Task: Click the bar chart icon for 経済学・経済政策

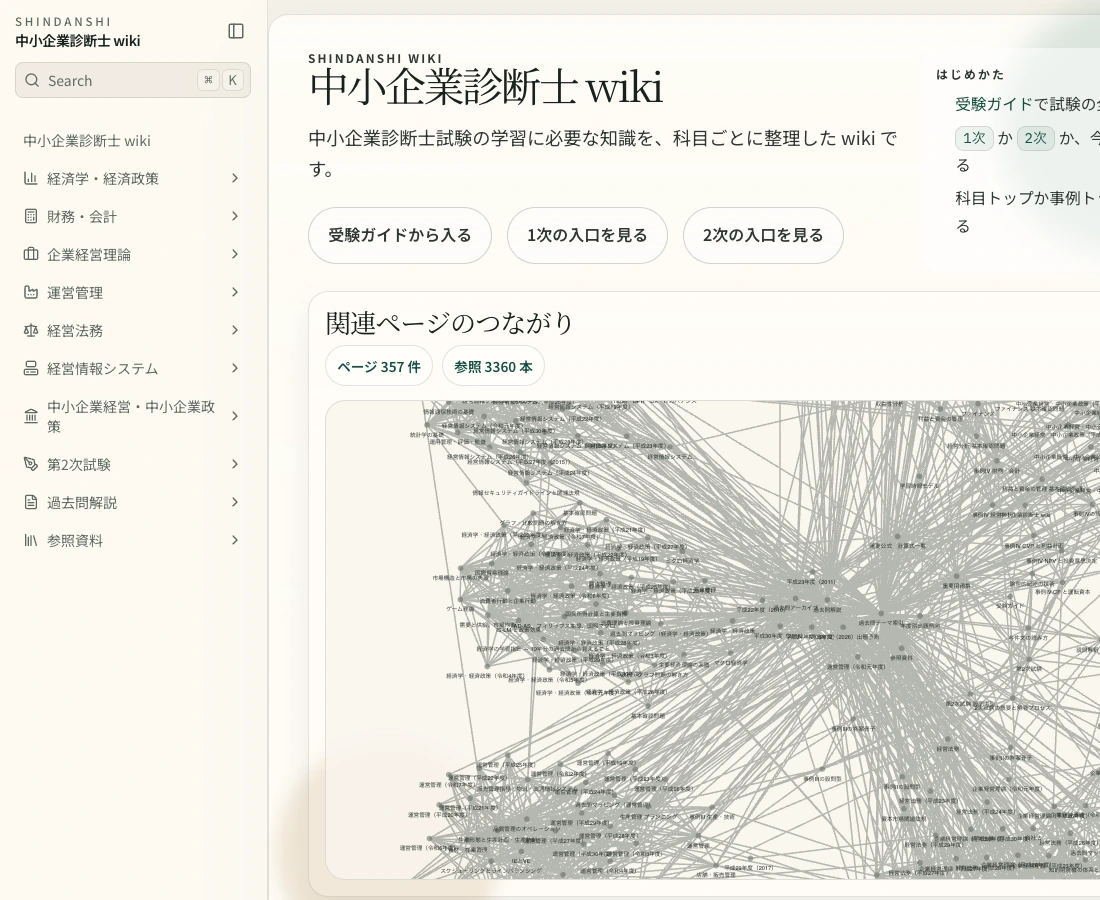Action: [x=31, y=178]
